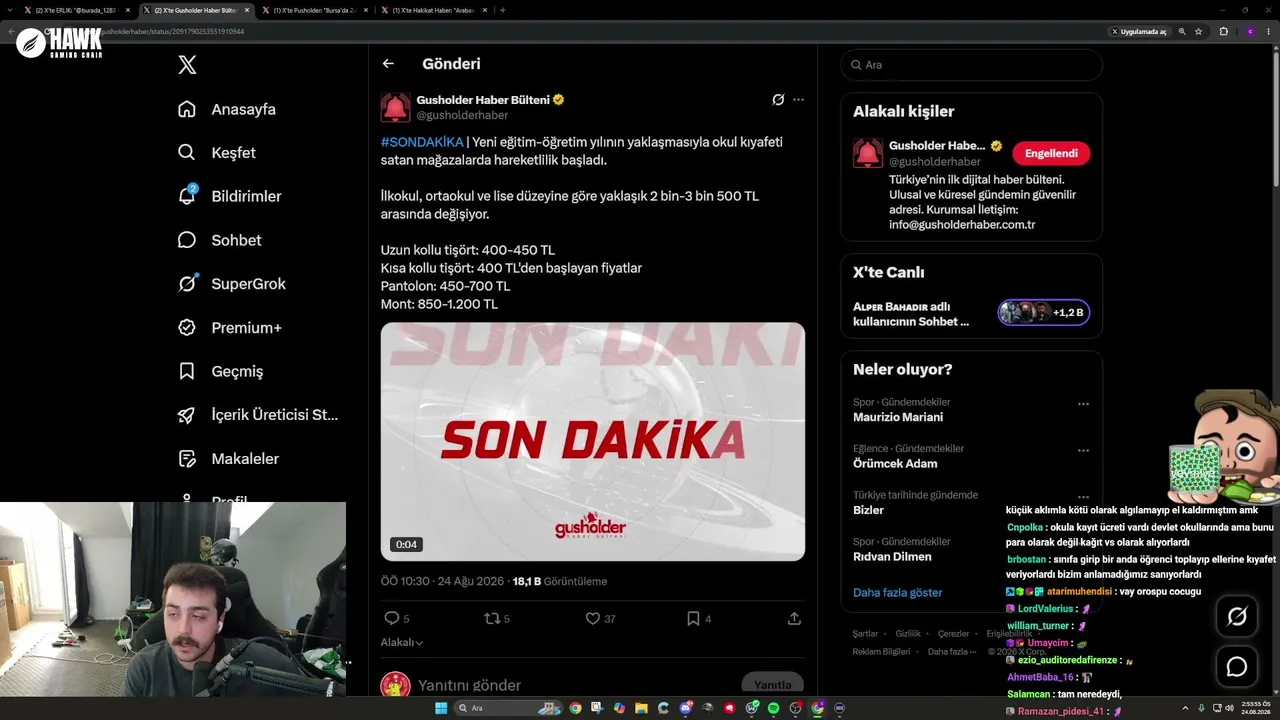
Task: Open the Gizlilik privacy link
Action: click(908, 634)
